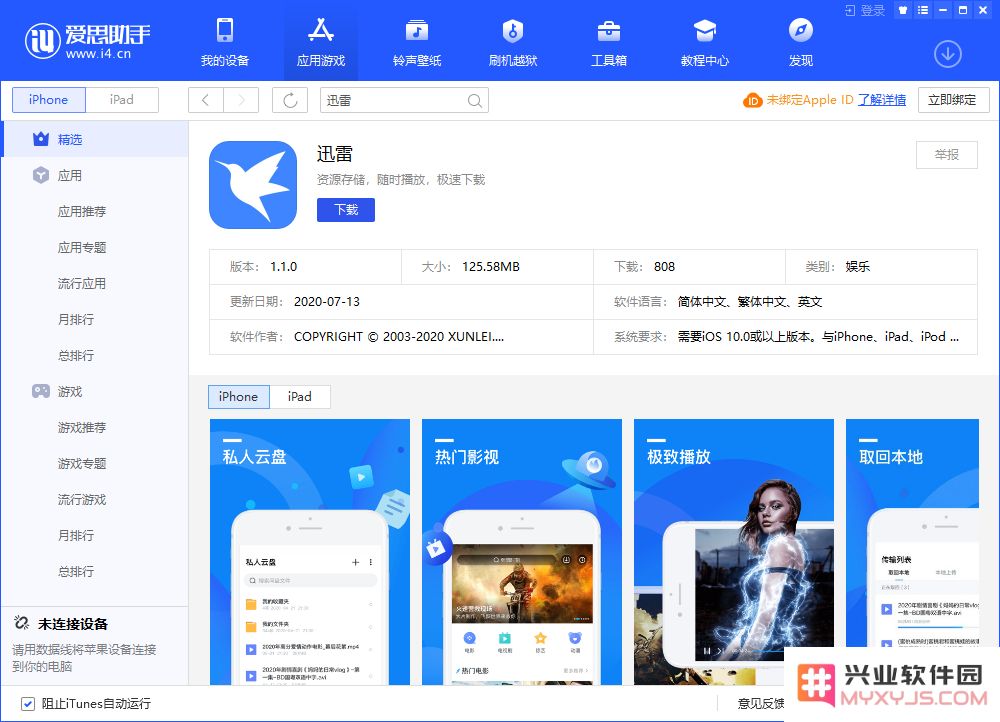Click the cube icon beside 应用
This screenshot has height=722, width=1000.
coord(41,175)
